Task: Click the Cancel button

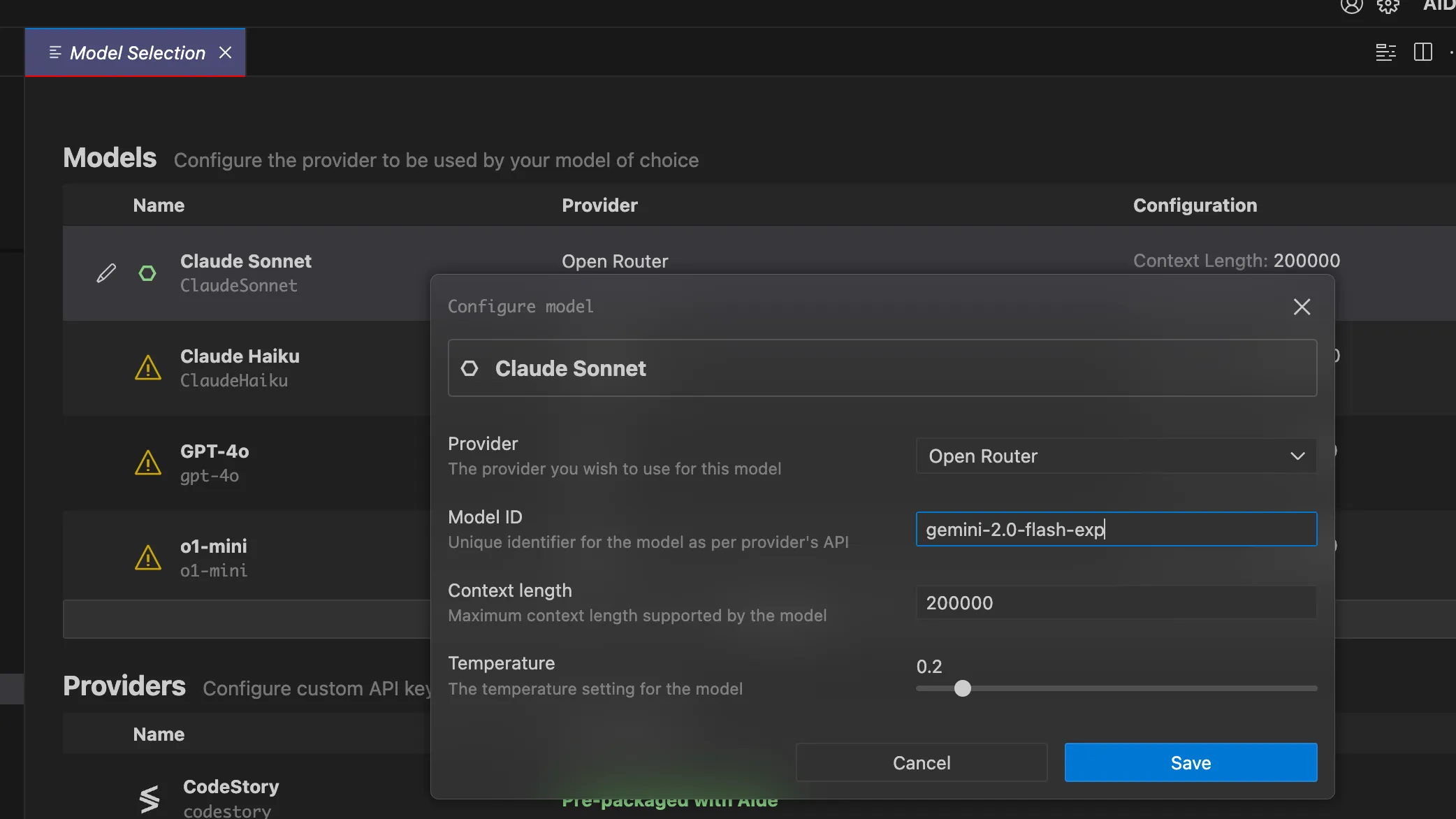Action: point(922,762)
